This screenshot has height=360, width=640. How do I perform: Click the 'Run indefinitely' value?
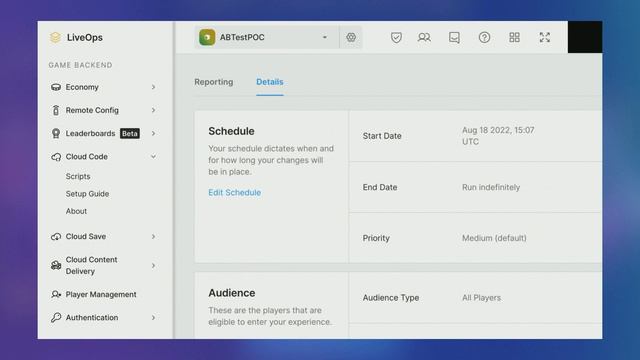click(x=491, y=187)
